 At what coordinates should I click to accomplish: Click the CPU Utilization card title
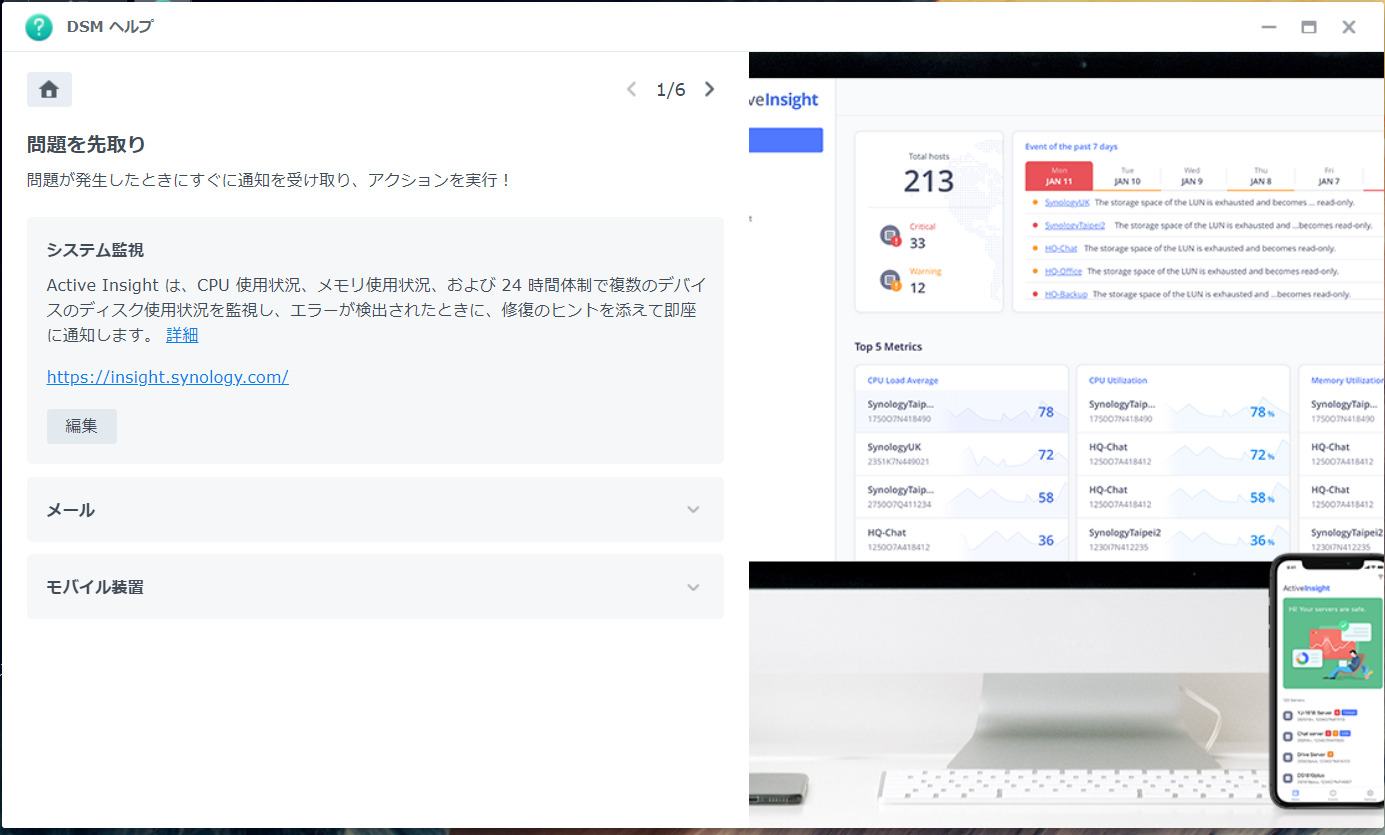pyautogui.click(x=1118, y=381)
